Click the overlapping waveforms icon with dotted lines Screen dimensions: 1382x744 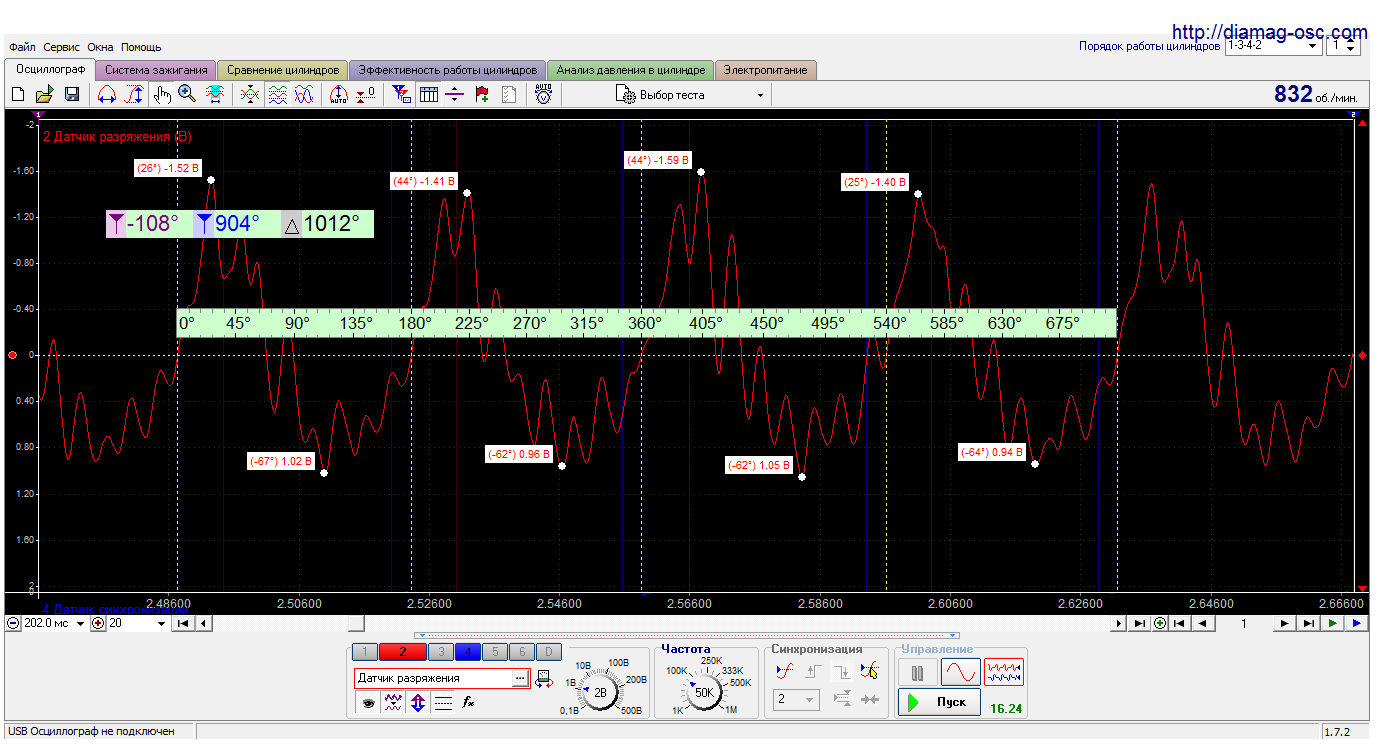coord(250,95)
